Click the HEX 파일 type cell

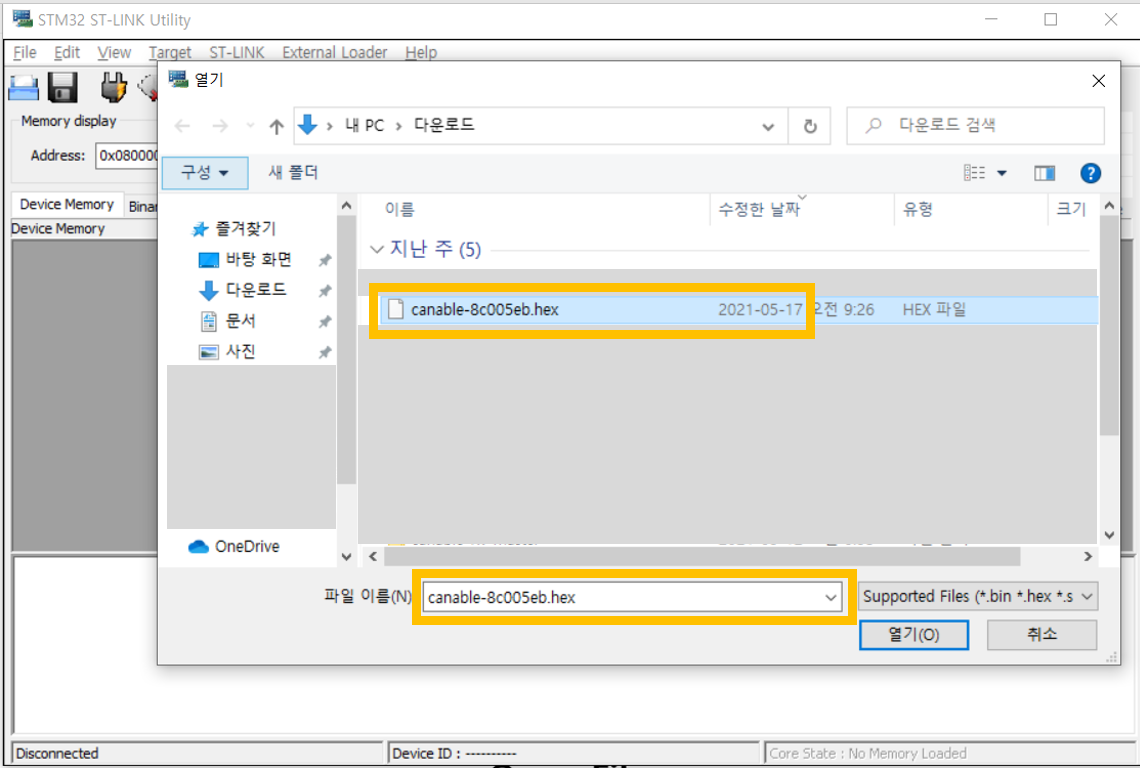click(x=934, y=310)
